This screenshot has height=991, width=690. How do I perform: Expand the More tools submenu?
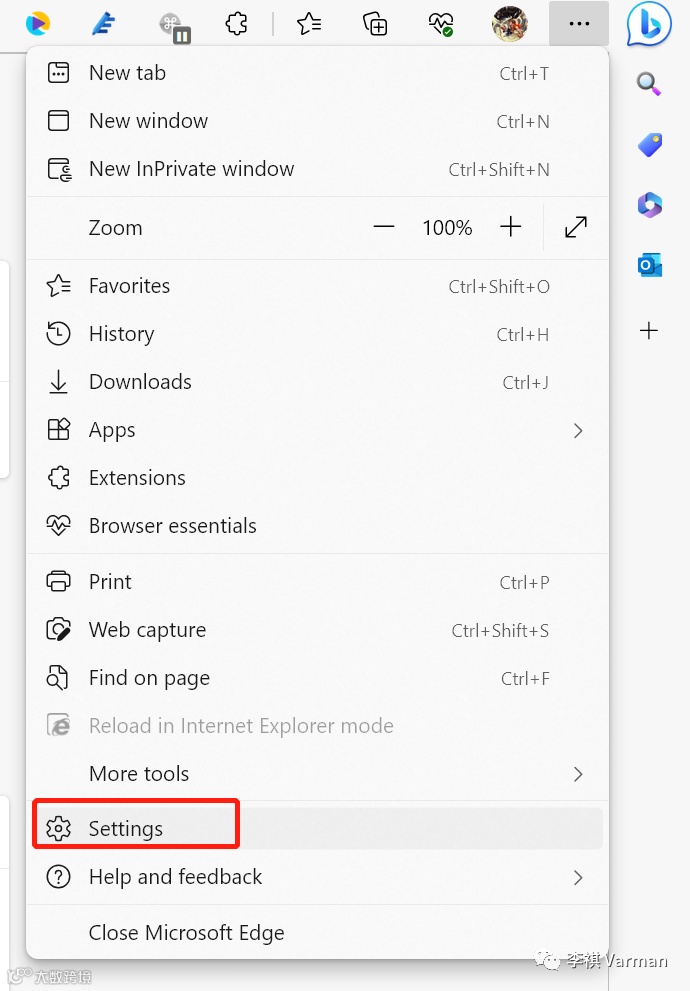[x=317, y=774]
